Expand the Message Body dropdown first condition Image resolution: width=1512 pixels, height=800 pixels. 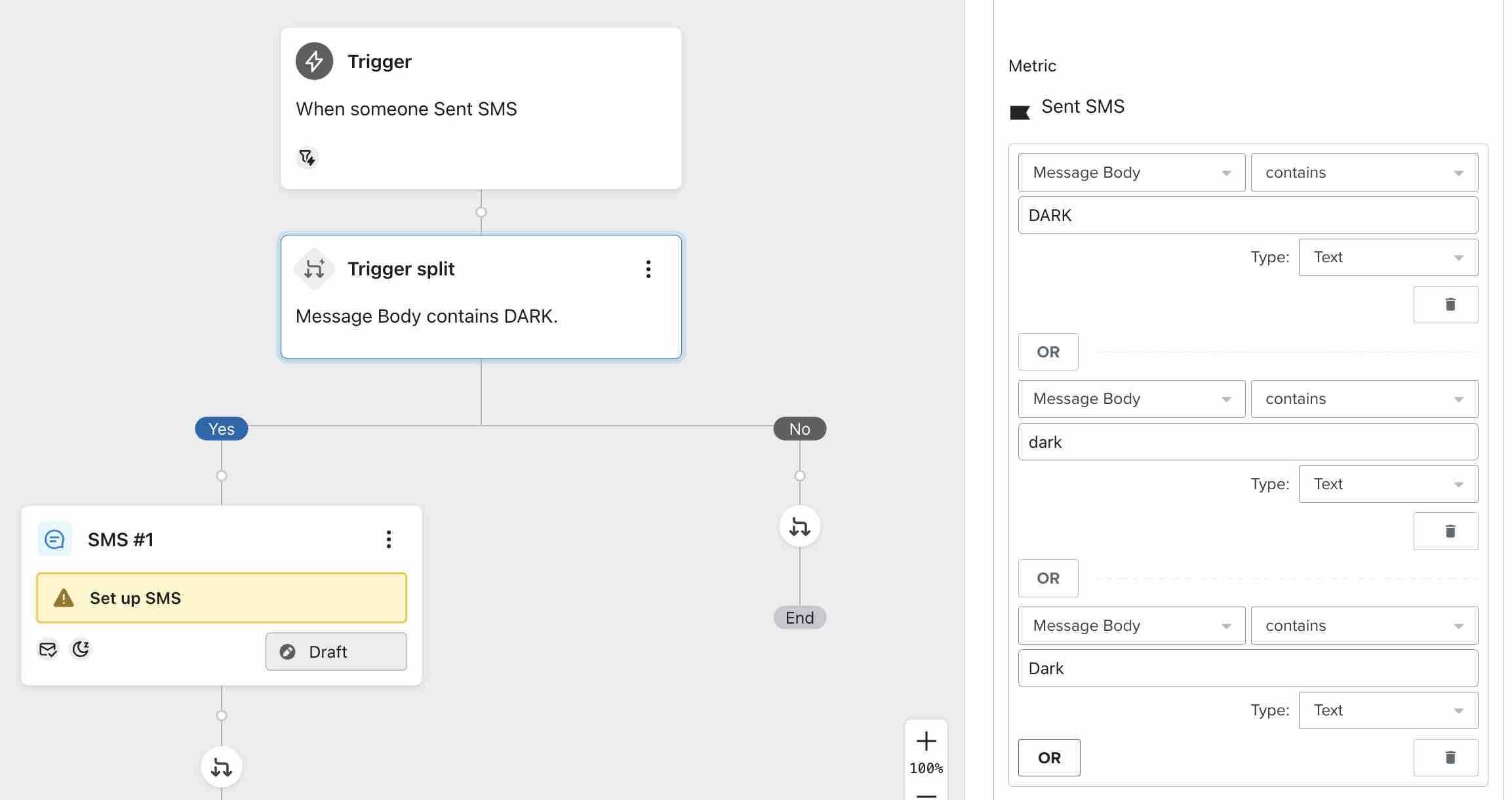[1131, 172]
